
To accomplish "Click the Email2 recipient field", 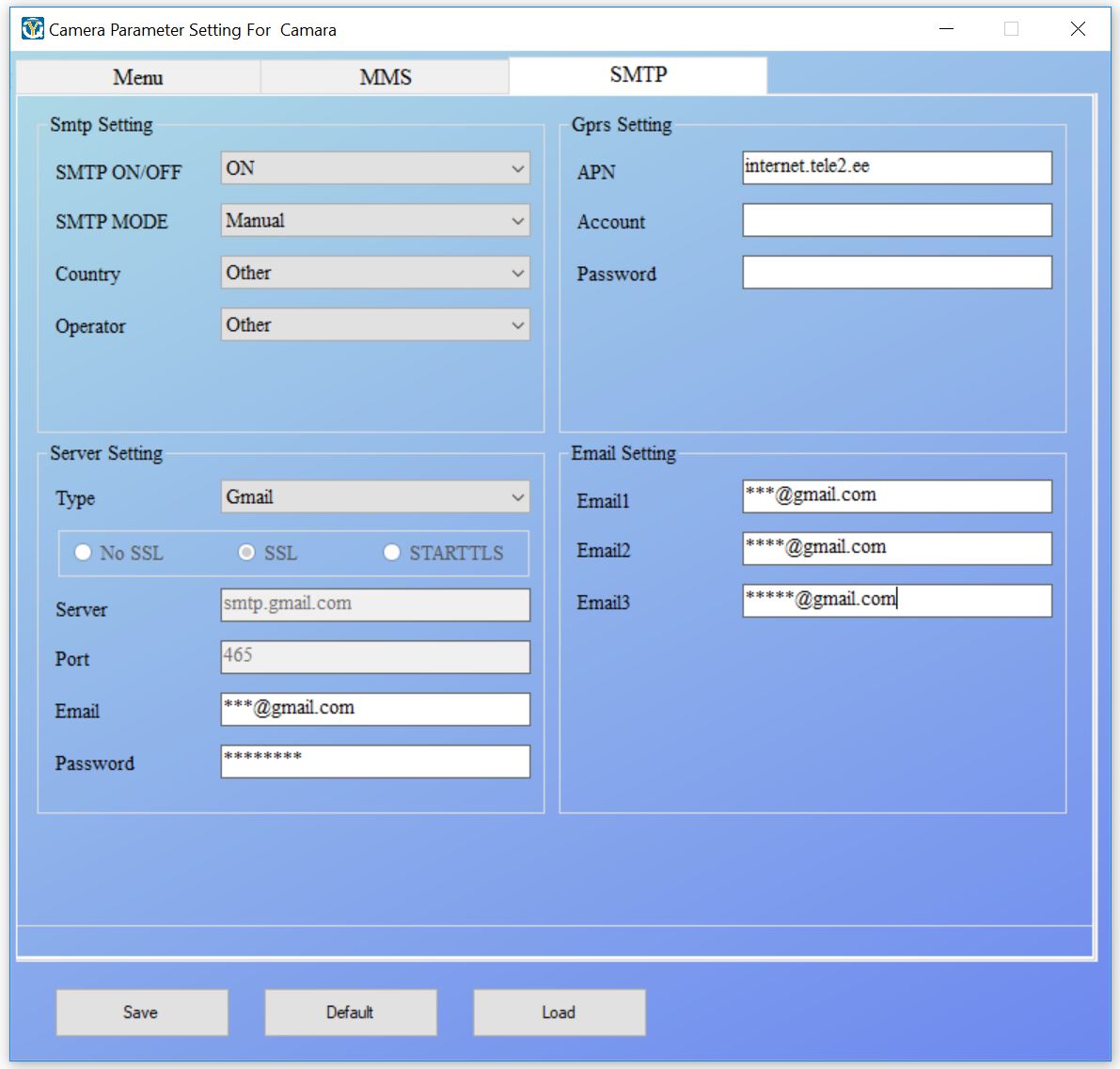I will click(896, 549).
